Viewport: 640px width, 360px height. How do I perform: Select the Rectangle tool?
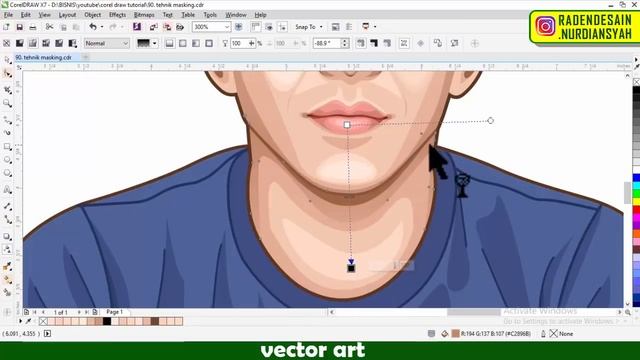7,147
